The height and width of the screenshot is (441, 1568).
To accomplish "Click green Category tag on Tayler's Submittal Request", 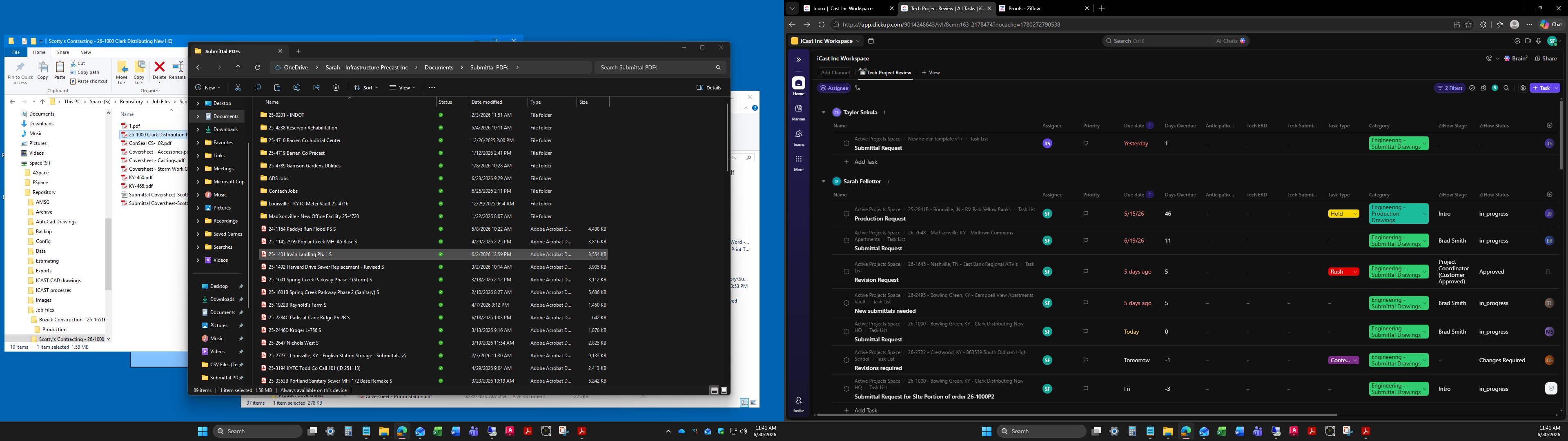I will point(1398,144).
